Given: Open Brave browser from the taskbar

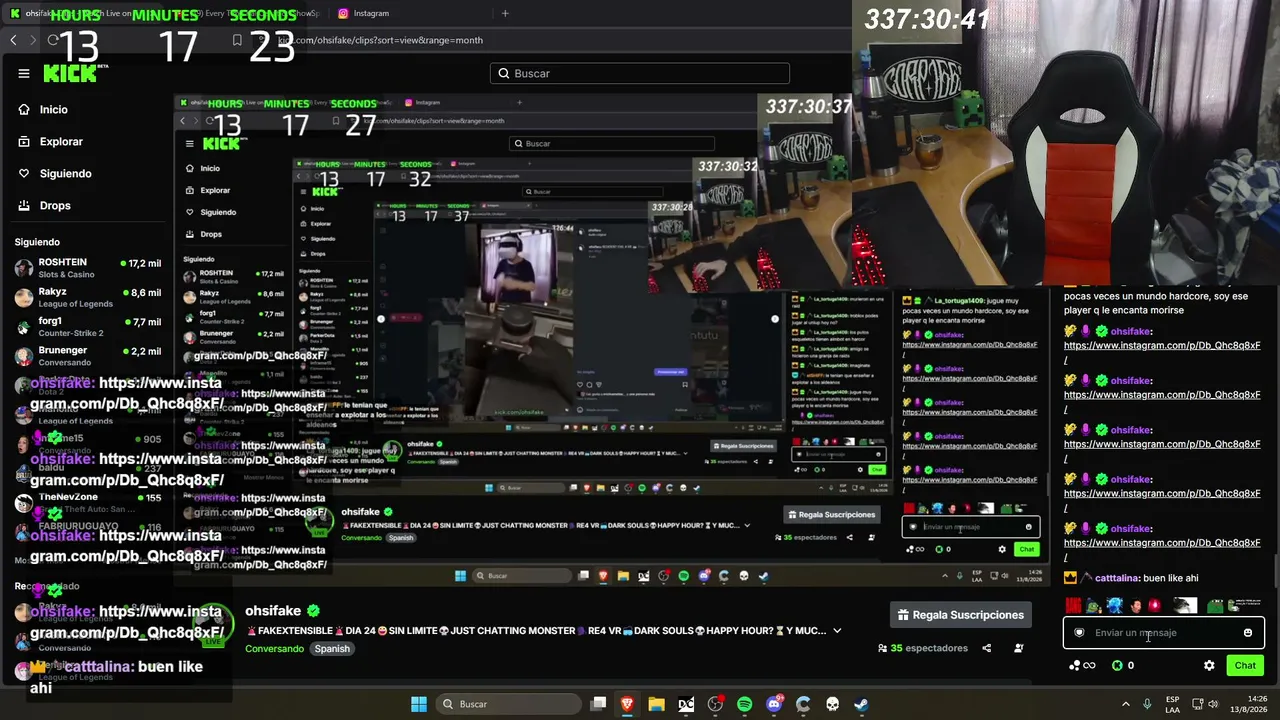Looking at the screenshot, I should tap(627, 704).
